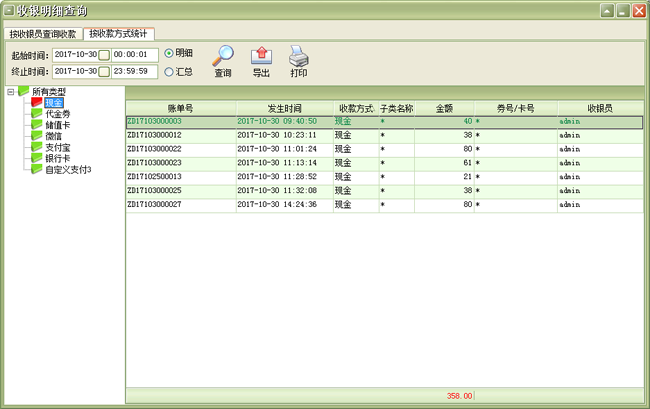
Task: Select 自定义支付3 in the tree
Action: pyautogui.click(x=68, y=169)
